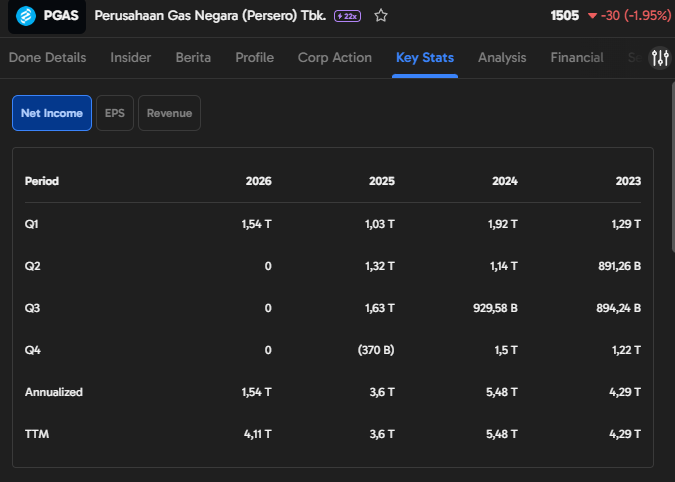Show the Revenue table

coord(169,113)
